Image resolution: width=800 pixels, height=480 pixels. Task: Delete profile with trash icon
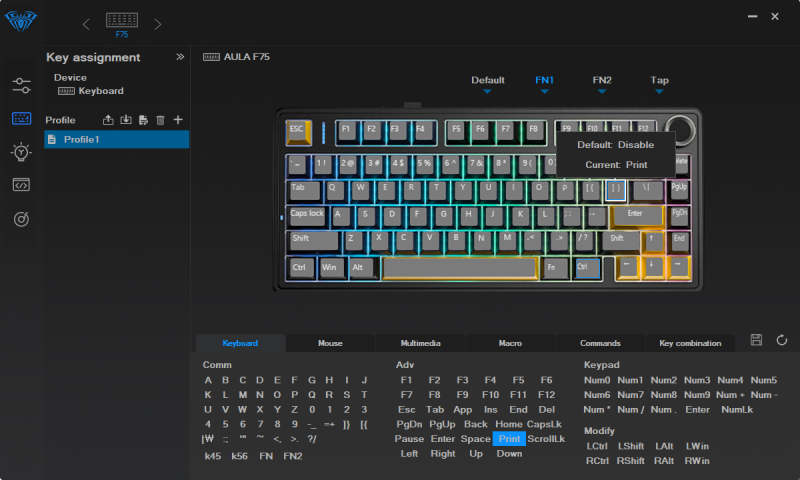pyautogui.click(x=160, y=120)
